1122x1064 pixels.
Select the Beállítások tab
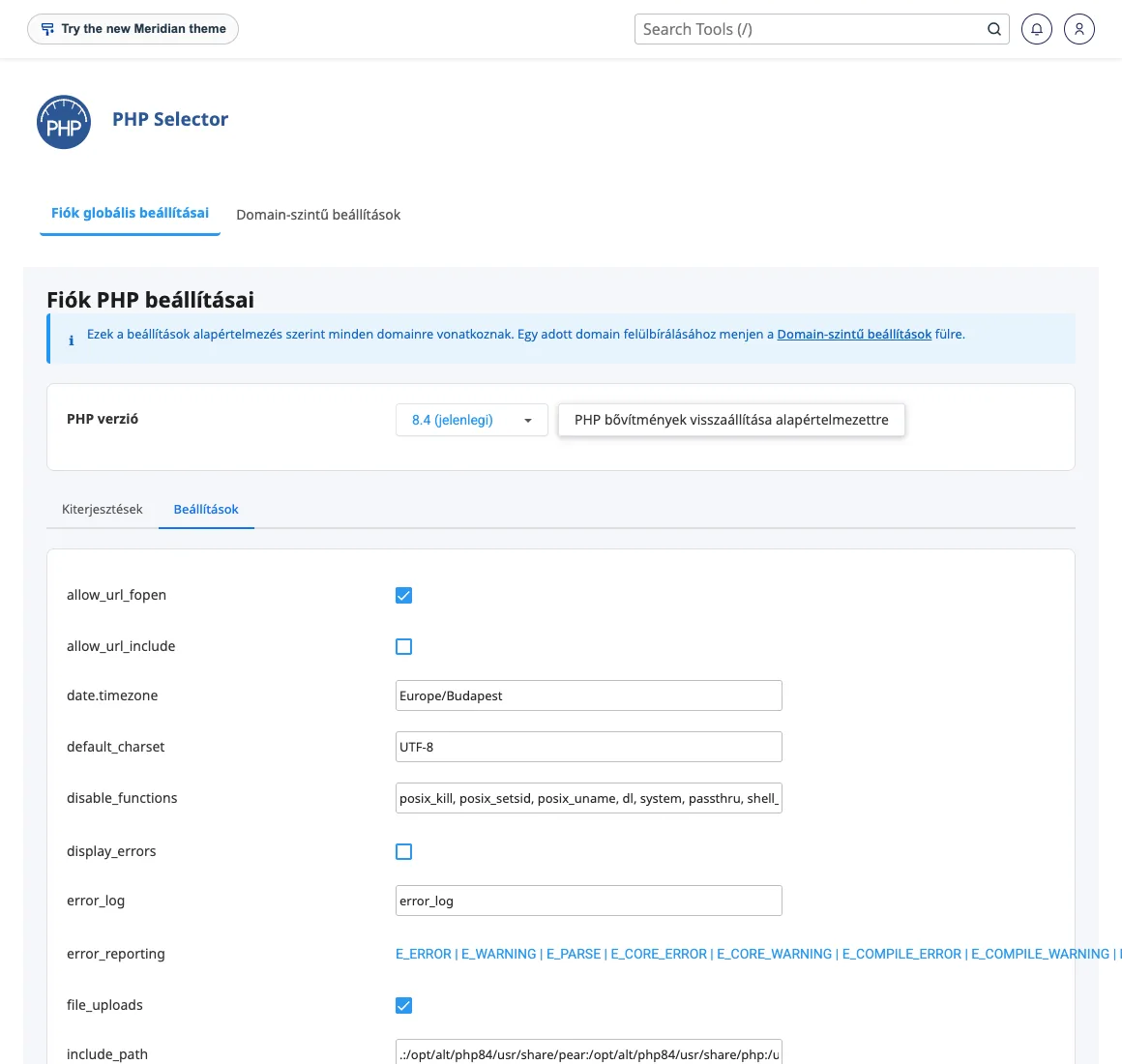(x=206, y=510)
